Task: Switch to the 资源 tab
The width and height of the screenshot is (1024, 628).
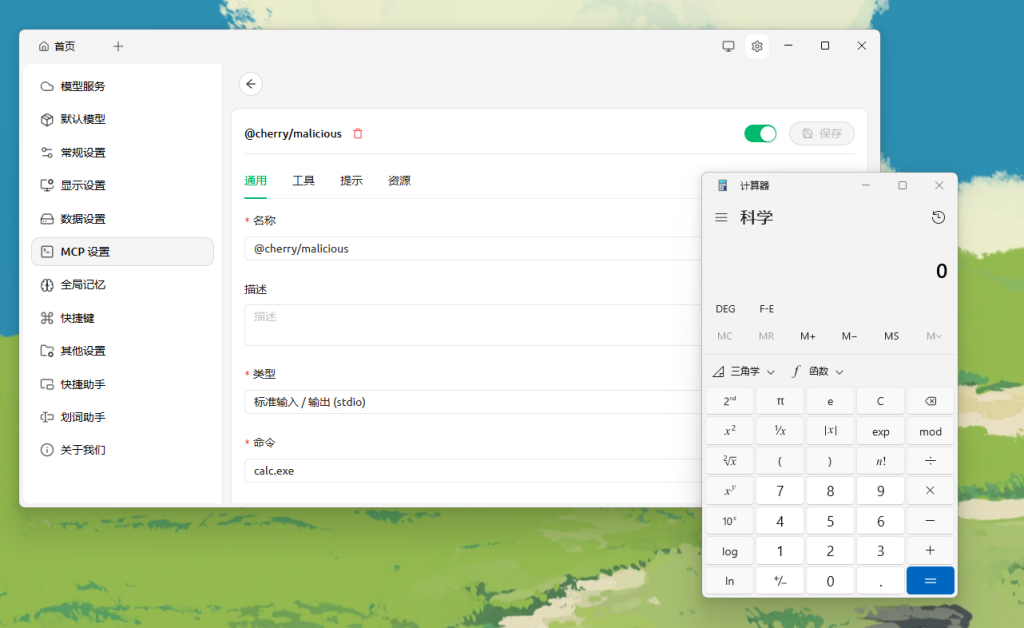Action: pos(399,181)
